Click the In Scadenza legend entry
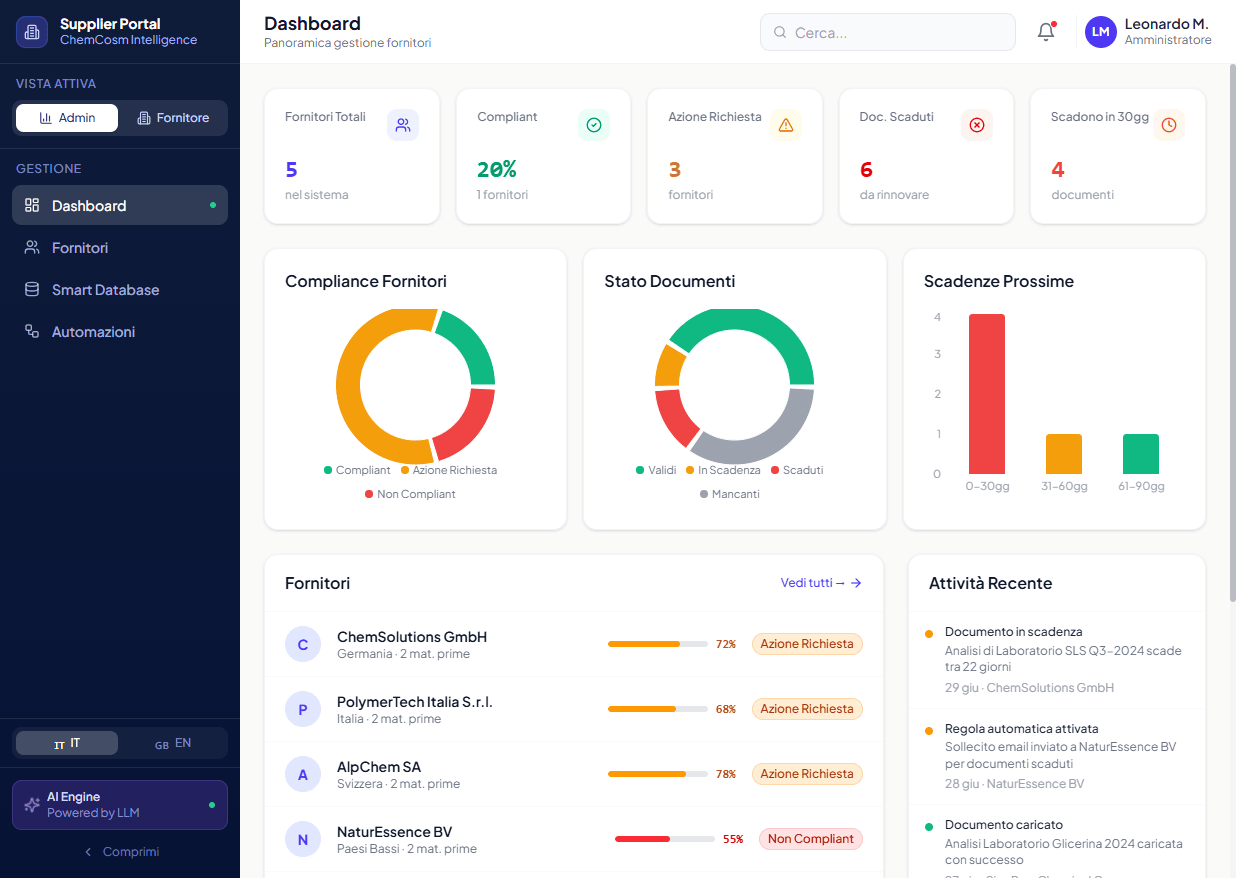 [723, 470]
